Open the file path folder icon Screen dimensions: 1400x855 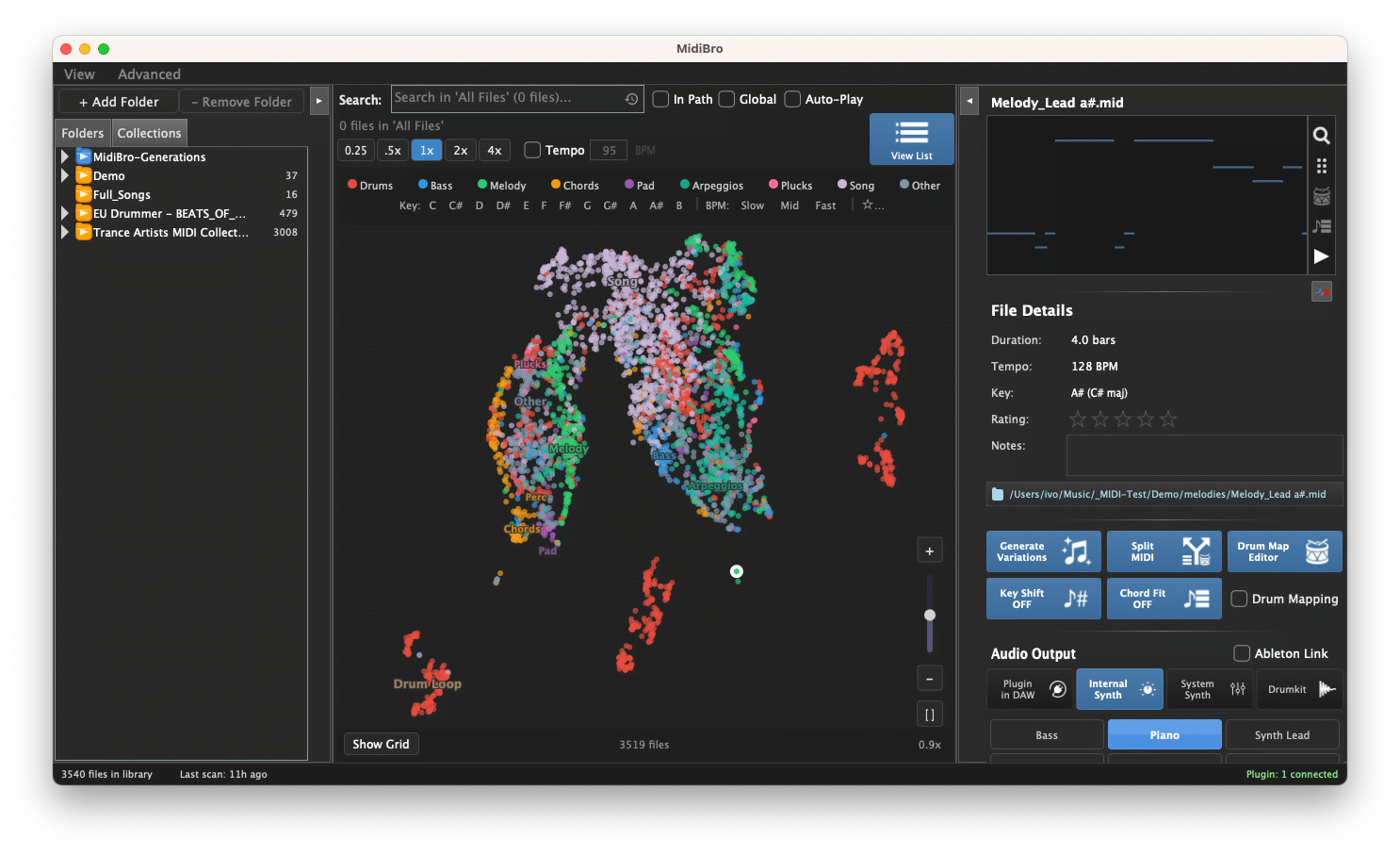pyautogui.click(x=998, y=494)
